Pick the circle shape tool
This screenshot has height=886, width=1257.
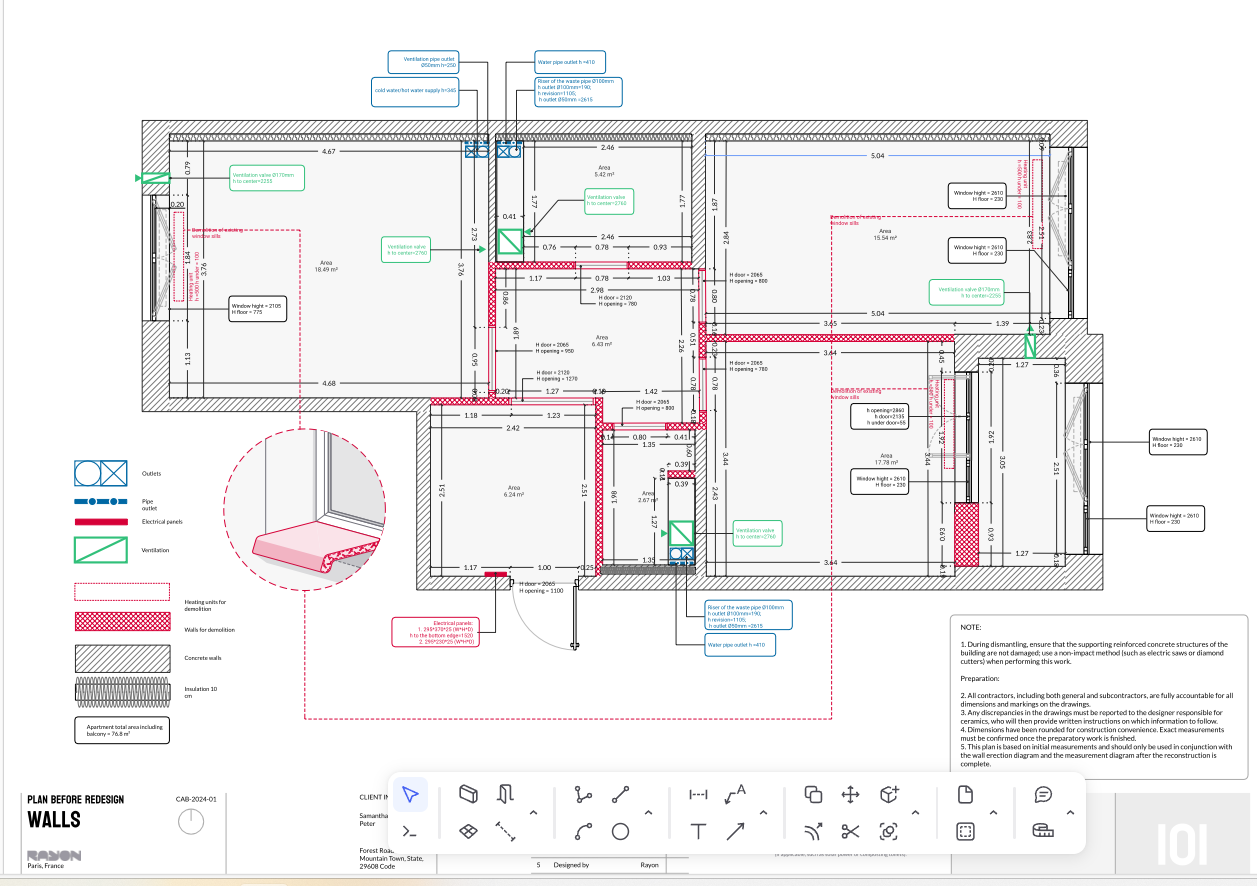(620, 831)
